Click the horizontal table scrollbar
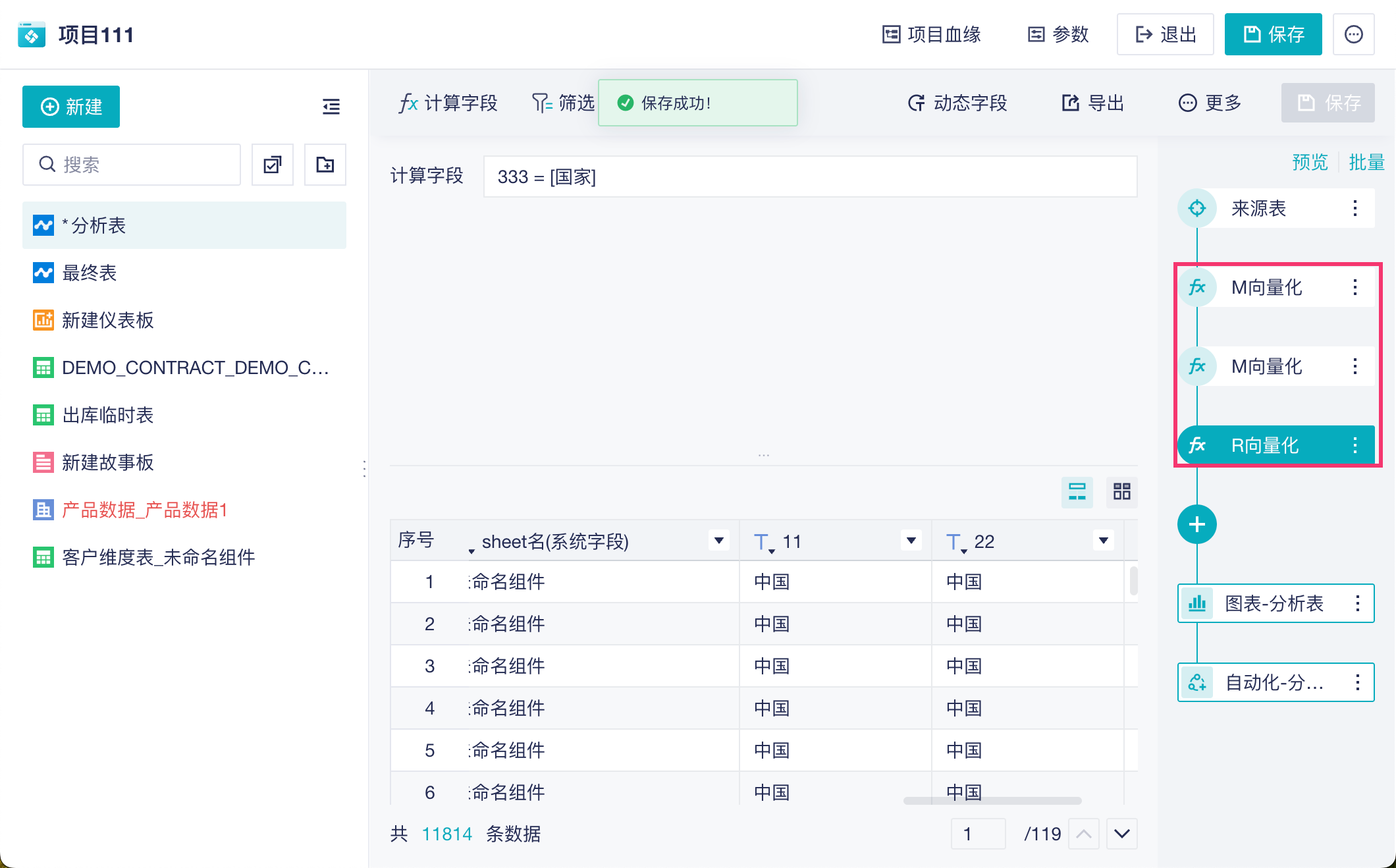This screenshot has width=1396, height=868. pos(992,801)
